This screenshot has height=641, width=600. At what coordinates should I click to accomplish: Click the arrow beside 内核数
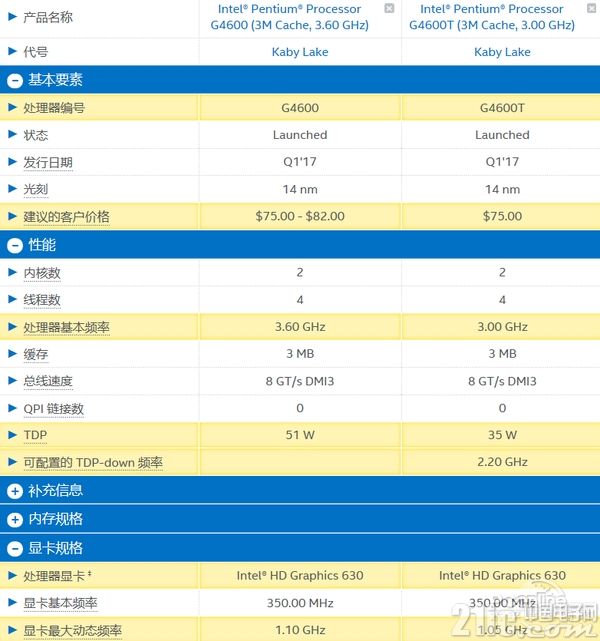[x=12, y=272]
